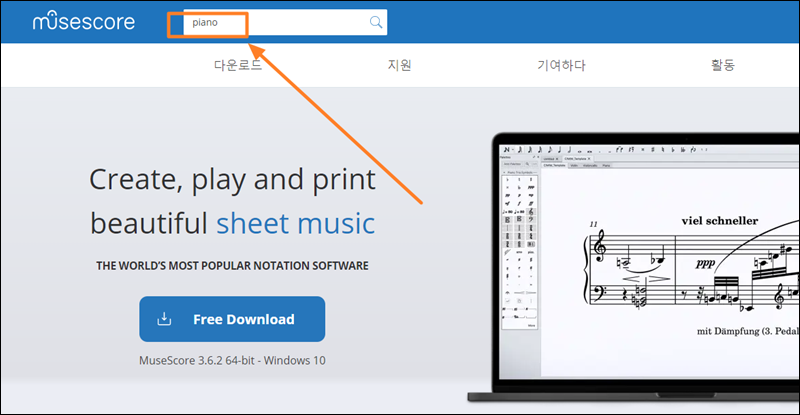Focus the search field containing 'piano'
The image size is (800, 415).
[x=285, y=22]
